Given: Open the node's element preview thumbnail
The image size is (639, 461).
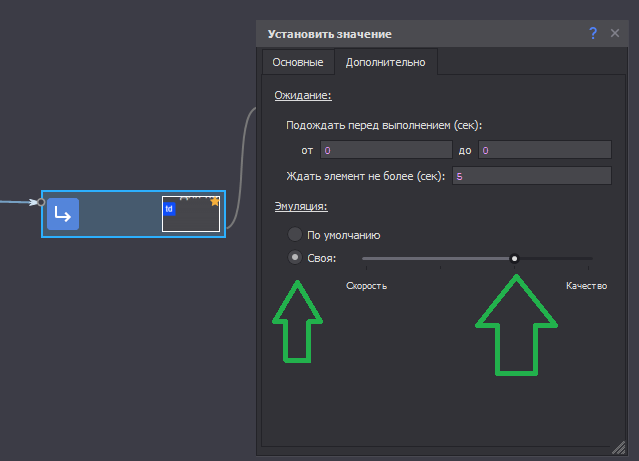Looking at the screenshot, I should [191, 214].
